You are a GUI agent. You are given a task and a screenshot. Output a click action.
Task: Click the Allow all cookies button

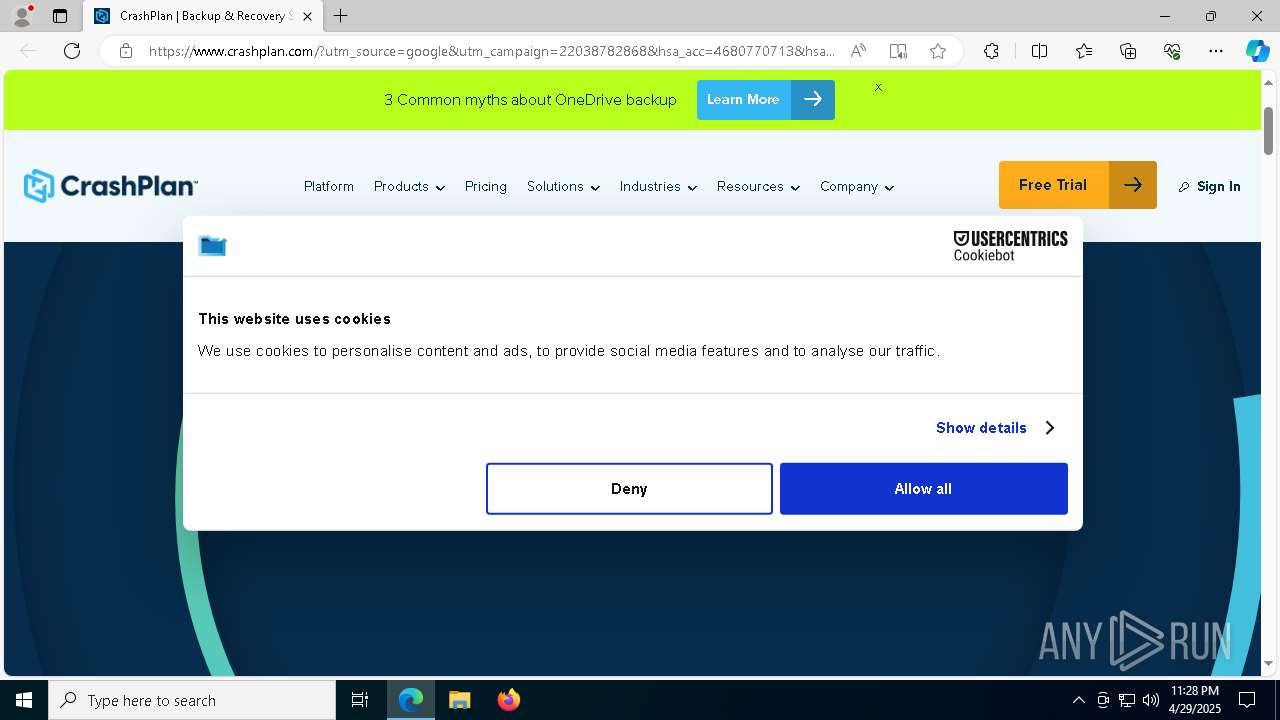923,488
